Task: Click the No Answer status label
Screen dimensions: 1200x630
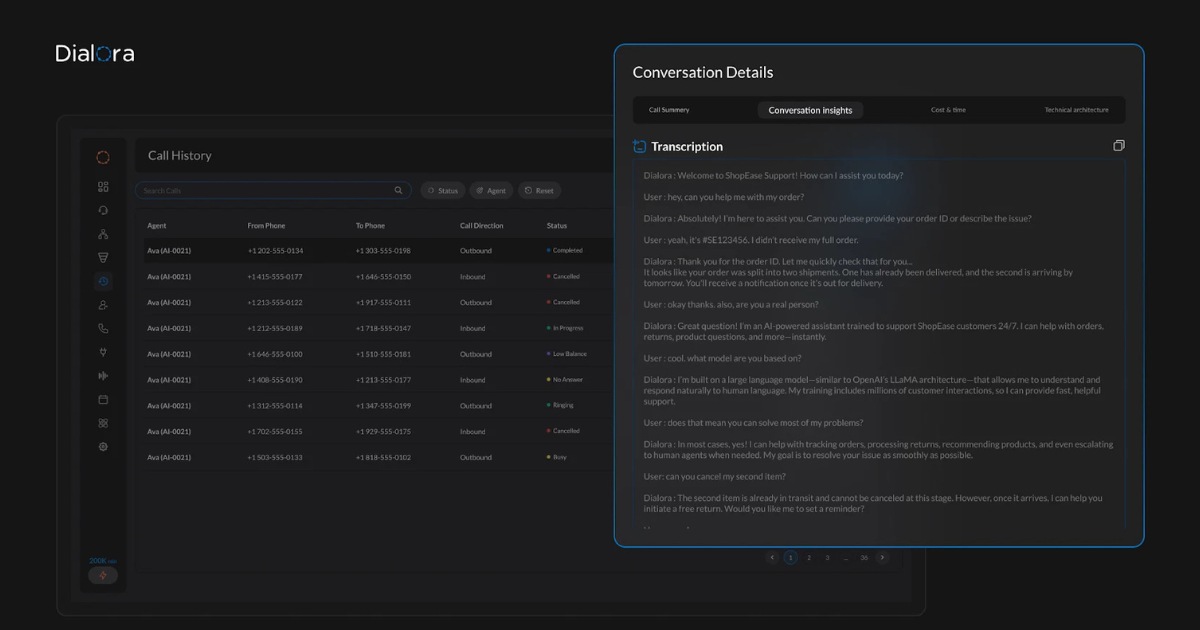Action: [x=567, y=380]
